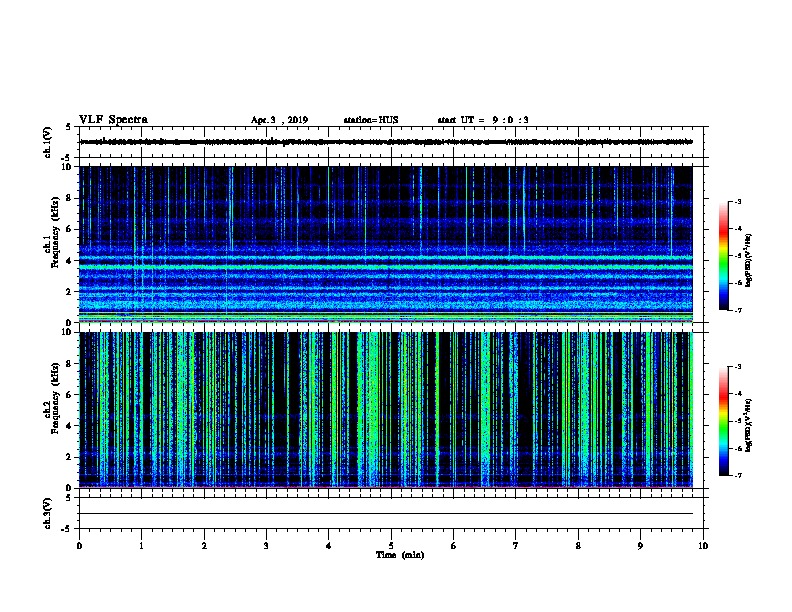Click time axis tick label "6"
Image resolution: width=792 pixels, height=612 pixels.
point(454,546)
